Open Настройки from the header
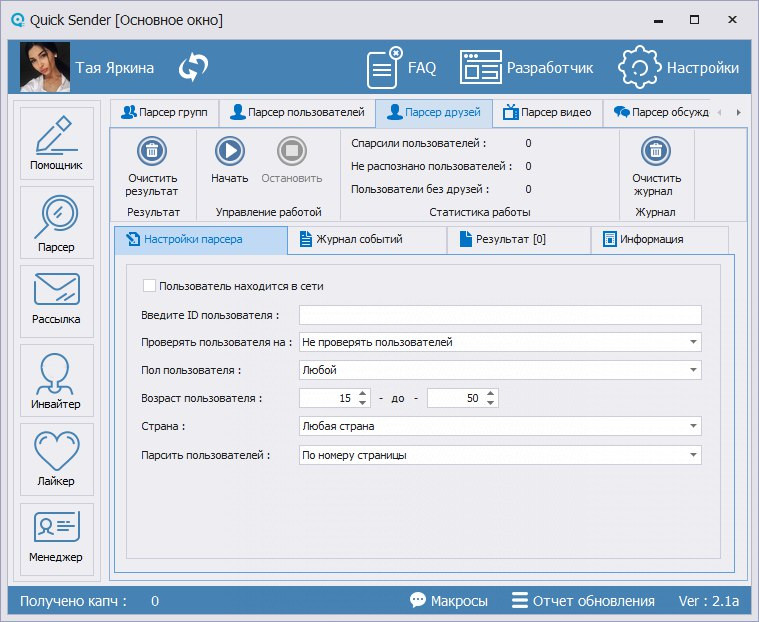The height and width of the screenshot is (622, 759). click(x=679, y=68)
